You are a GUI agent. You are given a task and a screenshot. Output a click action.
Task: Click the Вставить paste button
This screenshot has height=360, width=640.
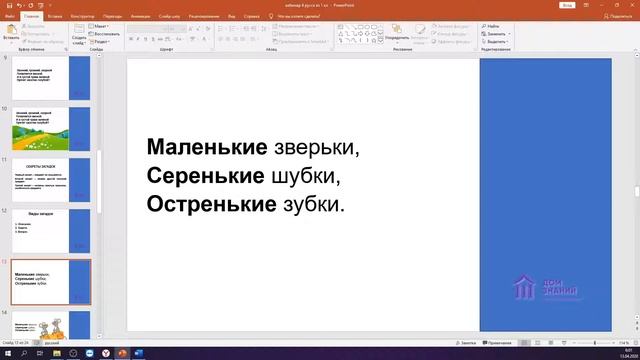tap(11, 33)
